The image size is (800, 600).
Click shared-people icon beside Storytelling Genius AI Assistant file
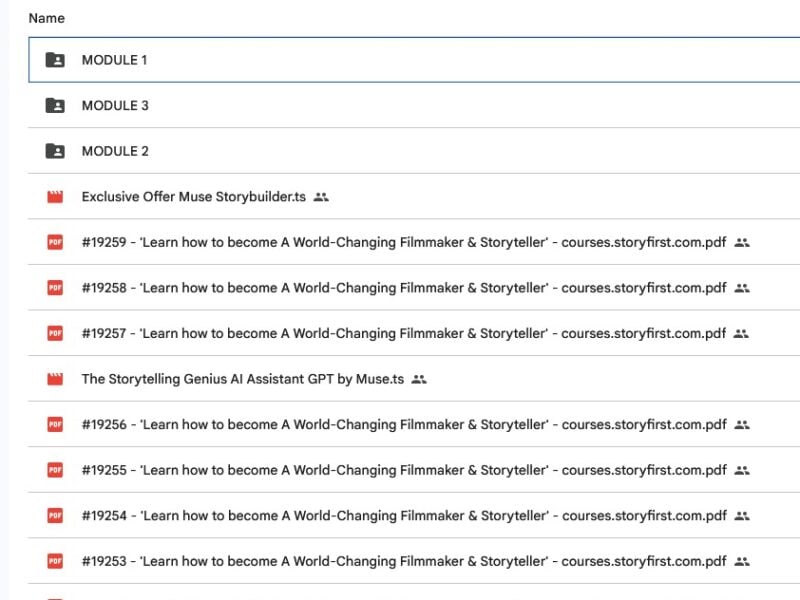[419, 380]
